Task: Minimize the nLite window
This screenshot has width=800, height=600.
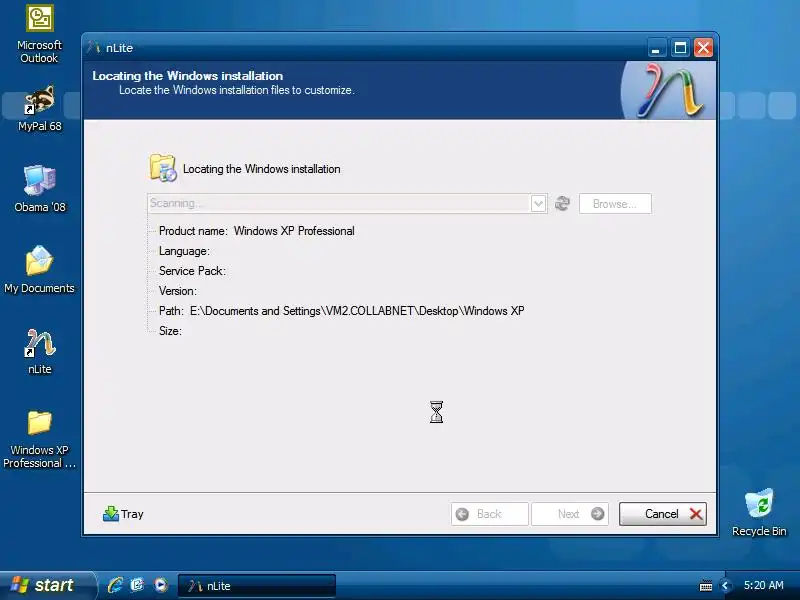Action: pos(656,48)
